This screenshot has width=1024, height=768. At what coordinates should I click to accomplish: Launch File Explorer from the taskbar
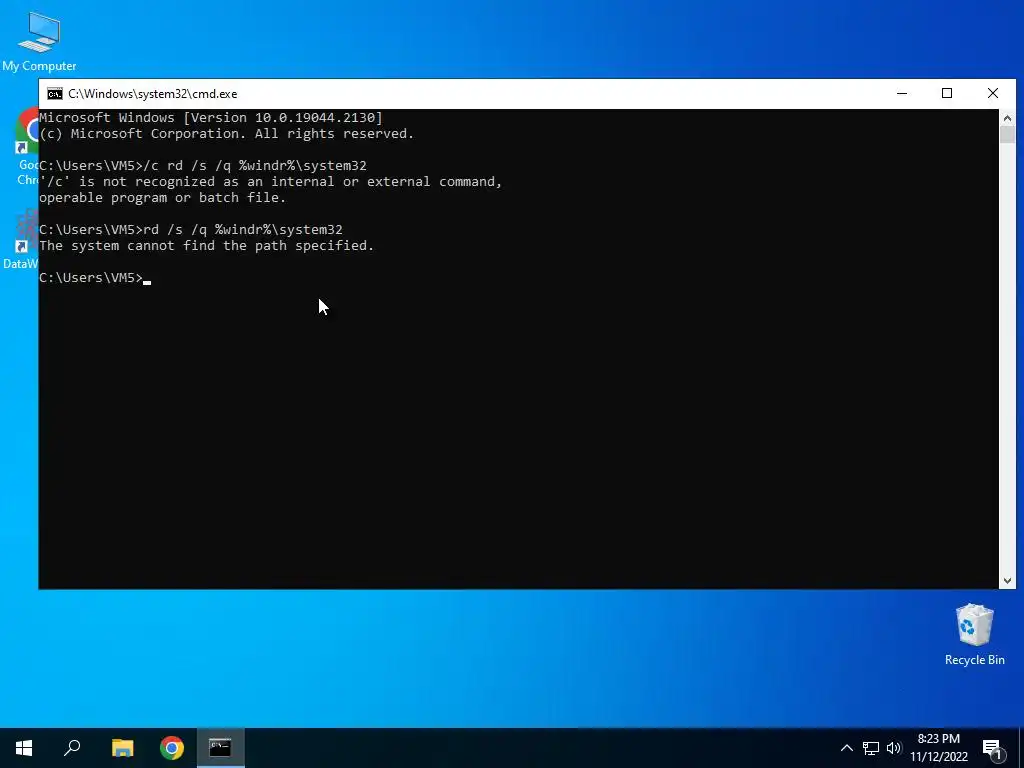(x=122, y=748)
